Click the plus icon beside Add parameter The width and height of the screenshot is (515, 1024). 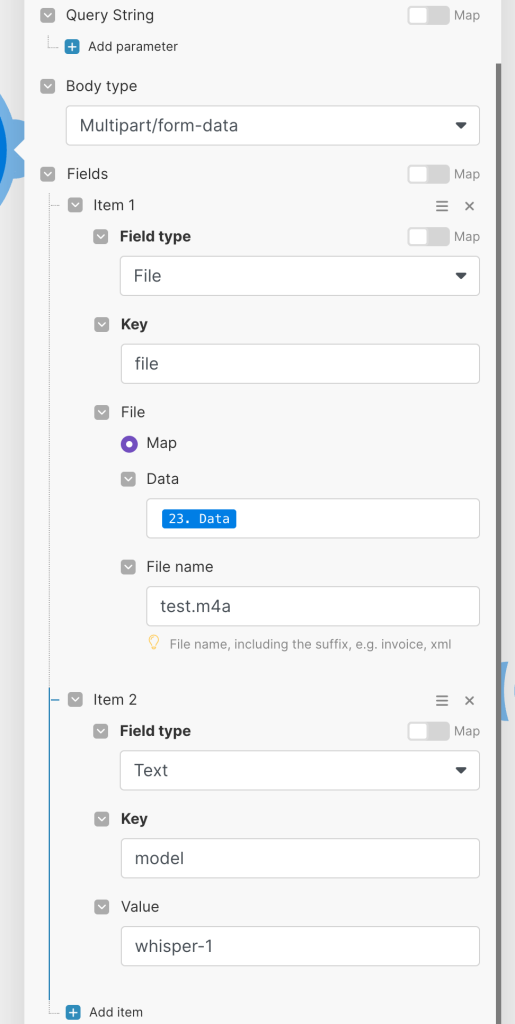72,46
